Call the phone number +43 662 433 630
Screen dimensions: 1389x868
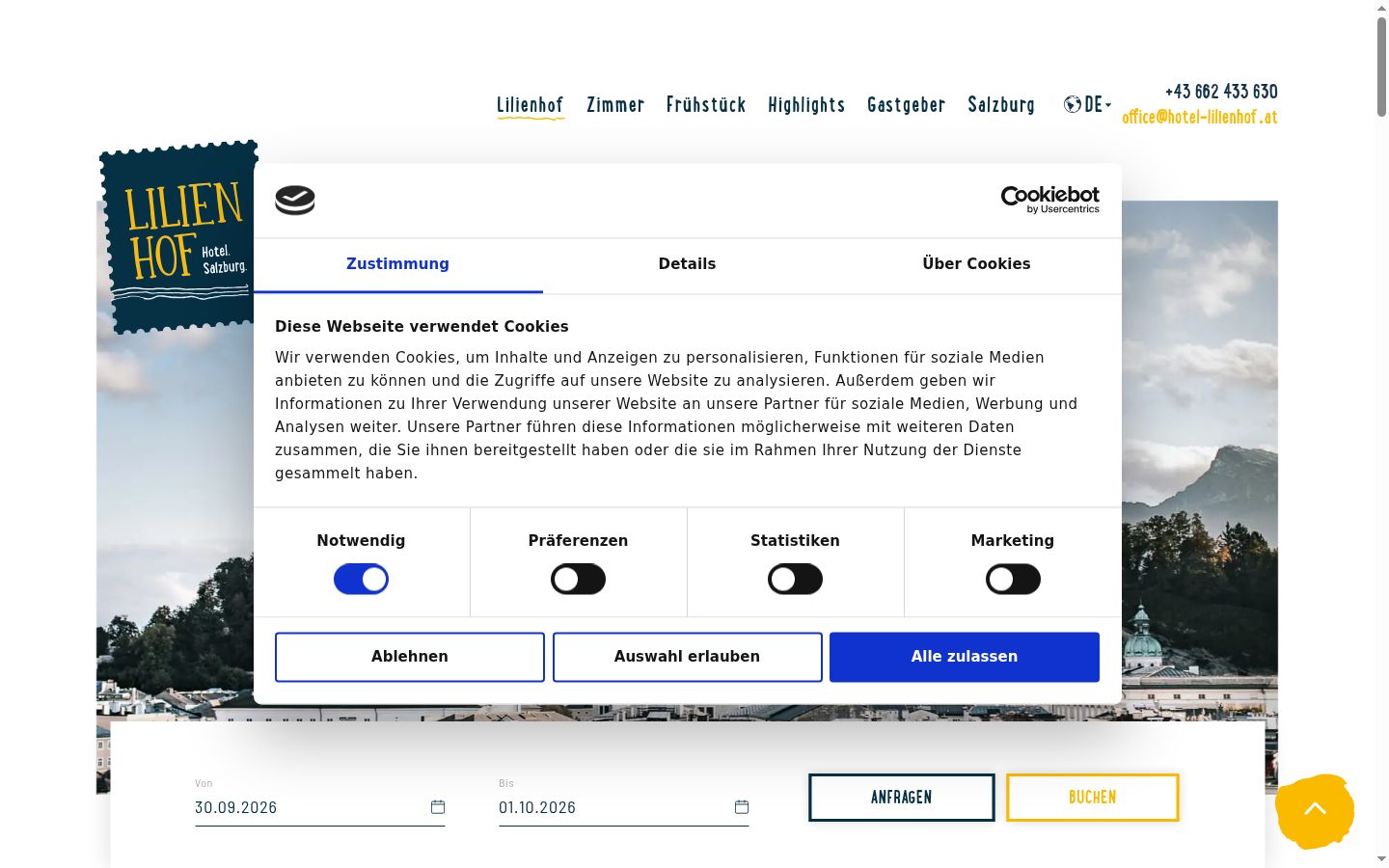click(x=1221, y=92)
